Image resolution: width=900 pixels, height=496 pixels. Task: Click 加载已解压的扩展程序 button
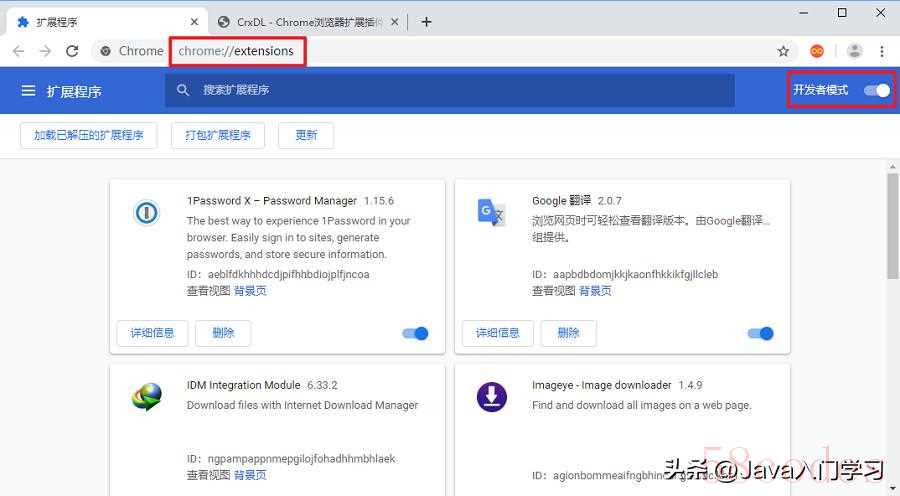coord(89,135)
